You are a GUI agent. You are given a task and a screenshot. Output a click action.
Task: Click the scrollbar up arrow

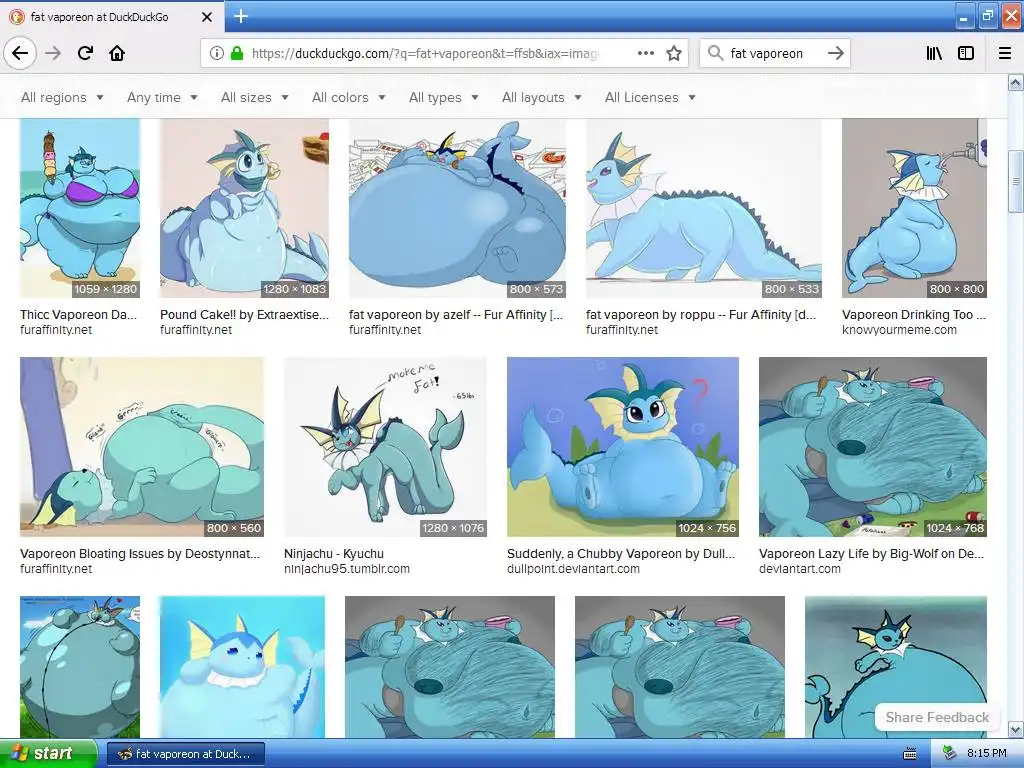tap(1016, 82)
